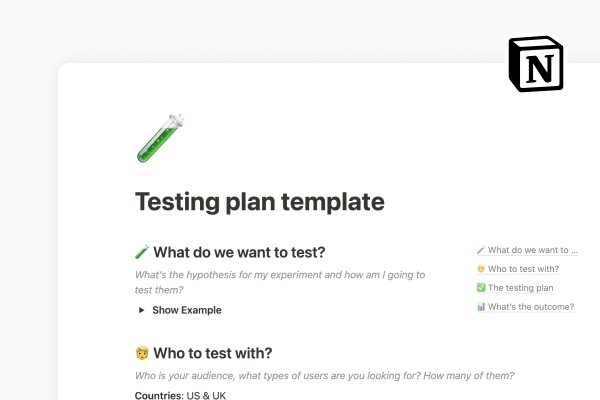Click the 'Countries: US & UK' line
The height and width of the screenshot is (400, 600).
click(x=182, y=395)
